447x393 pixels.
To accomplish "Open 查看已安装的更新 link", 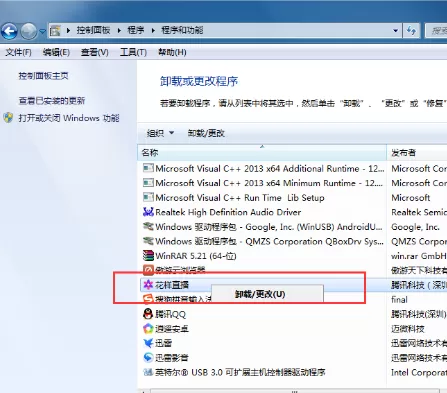I will pyautogui.click(x=52, y=101).
